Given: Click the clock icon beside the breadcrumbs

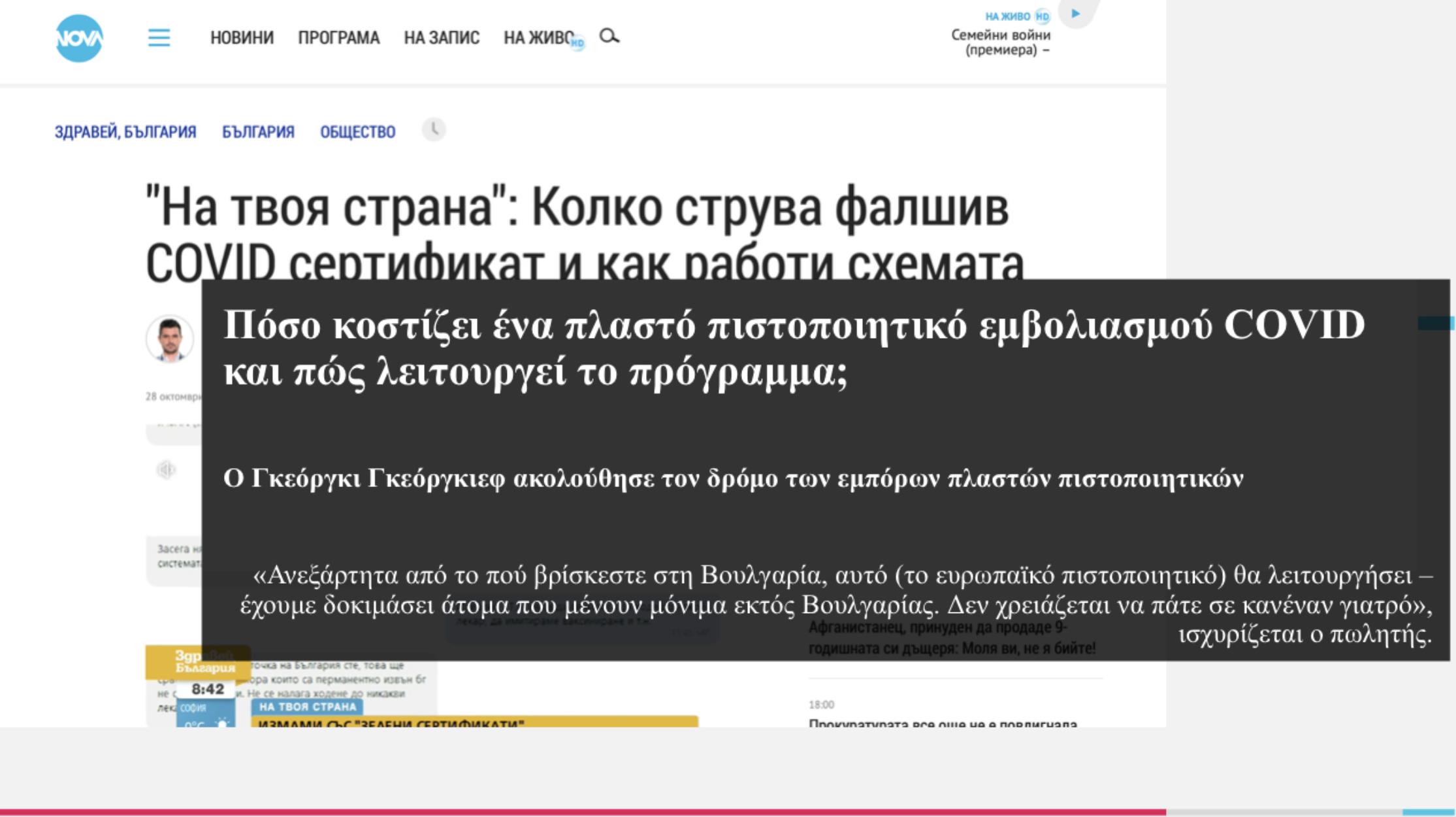Looking at the screenshot, I should (434, 131).
